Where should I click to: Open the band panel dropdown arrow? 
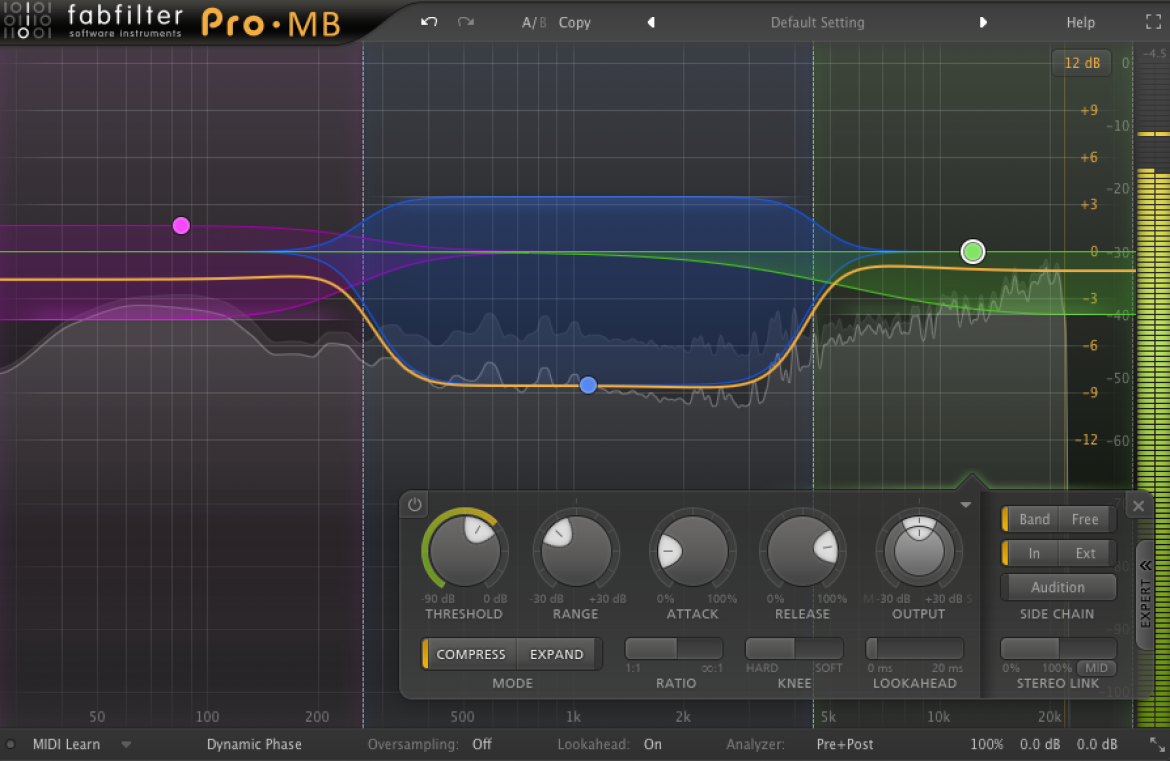966,505
